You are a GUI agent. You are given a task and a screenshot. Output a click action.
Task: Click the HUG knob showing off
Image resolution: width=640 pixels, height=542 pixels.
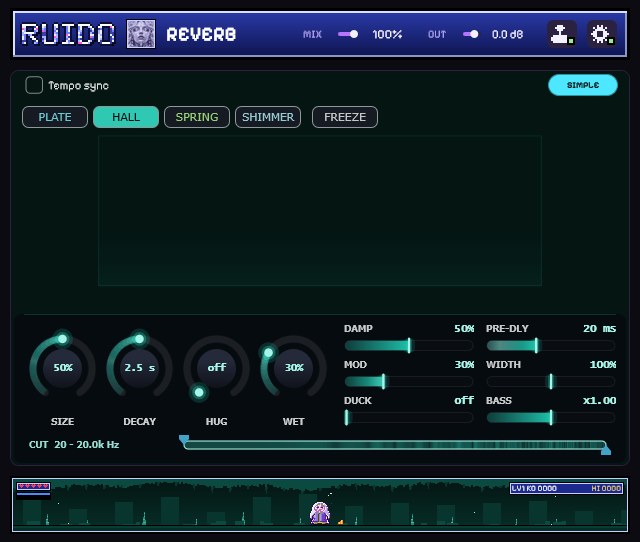point(216,367)
